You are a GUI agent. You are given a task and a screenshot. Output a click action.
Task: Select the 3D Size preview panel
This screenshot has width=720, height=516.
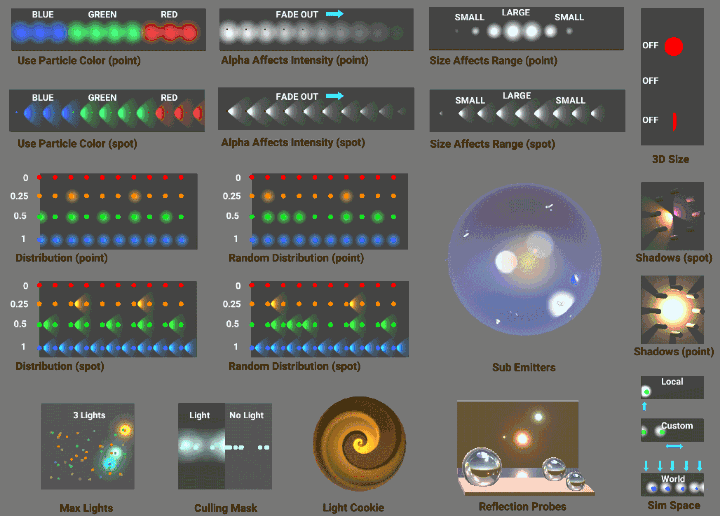672,77
